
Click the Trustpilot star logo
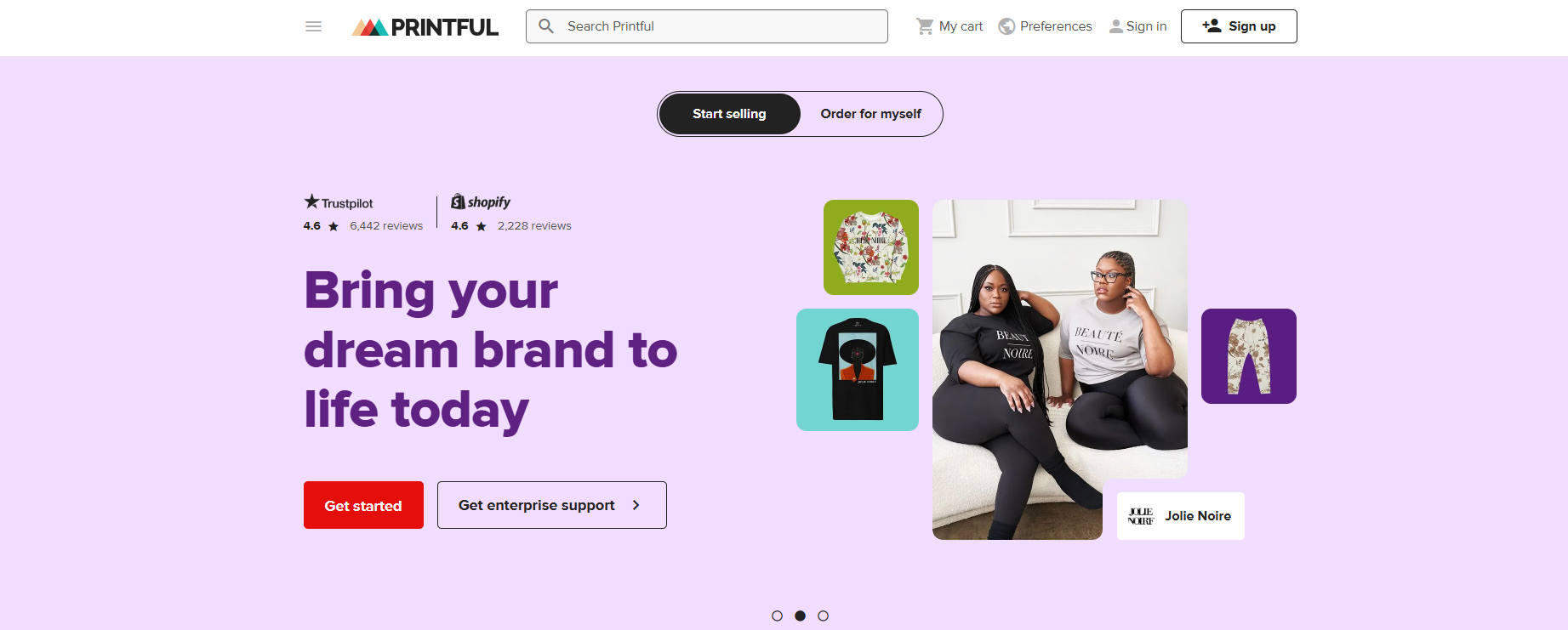pos(312,201)
